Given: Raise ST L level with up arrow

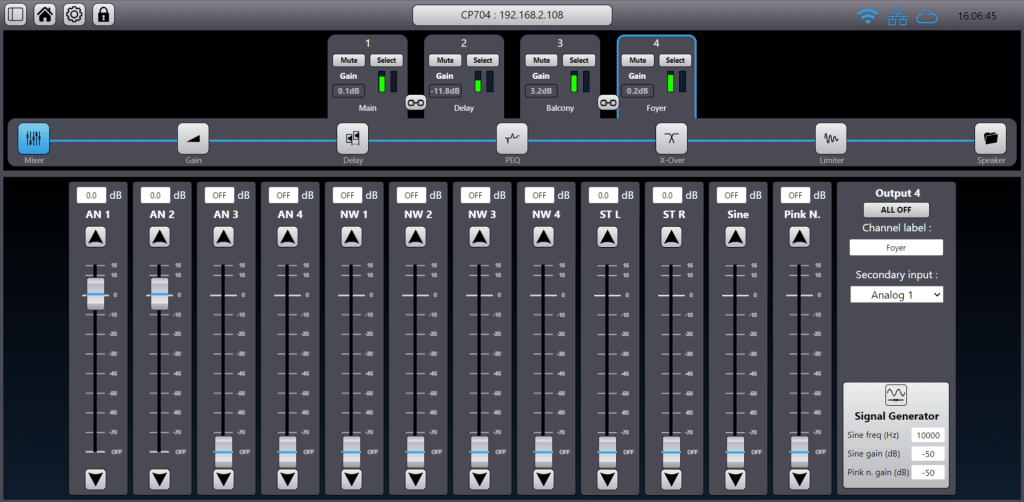Looking at the screenshot, I should (x=608, y=237).
